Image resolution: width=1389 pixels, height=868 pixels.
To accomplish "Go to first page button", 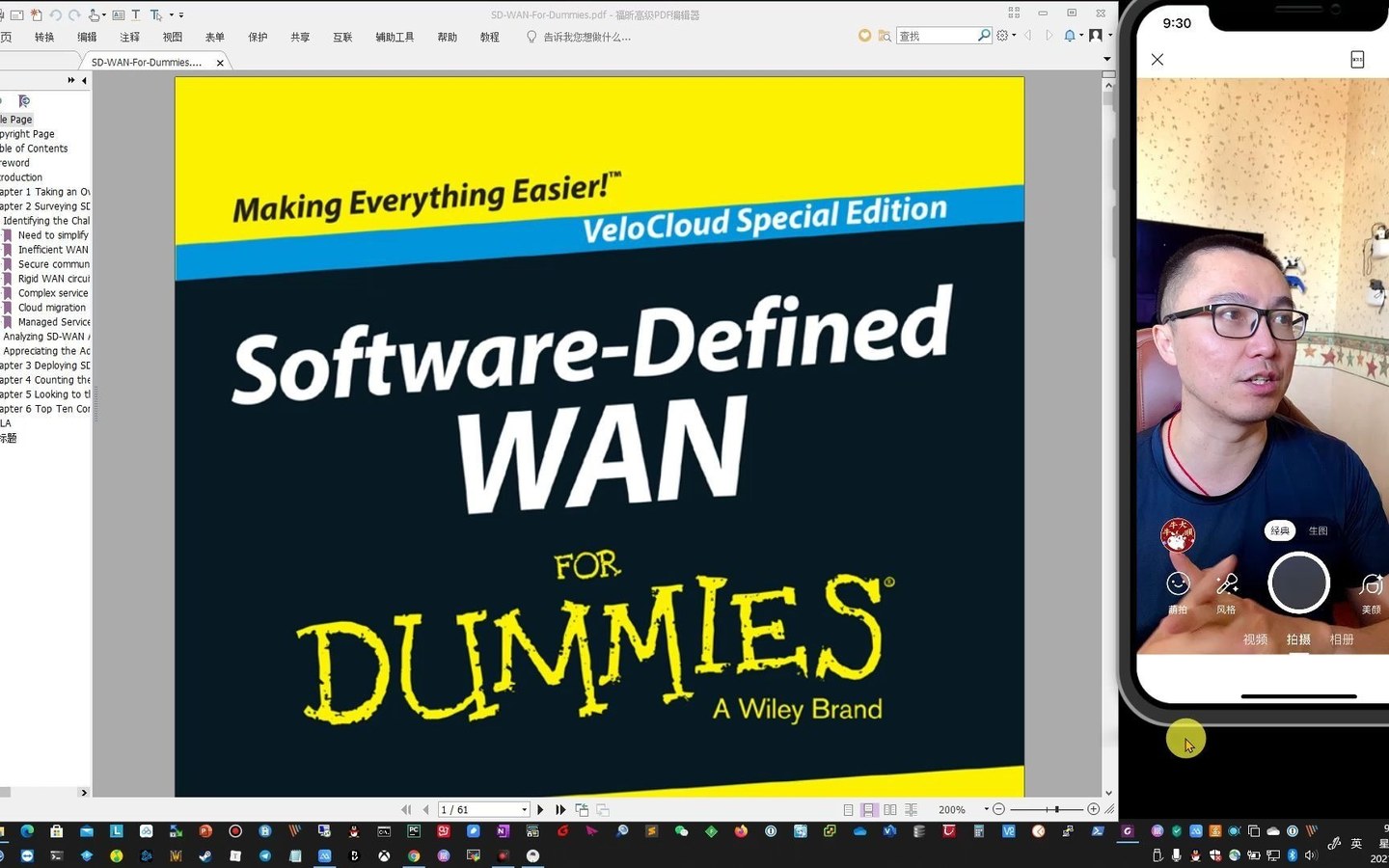I will point(406,810).
